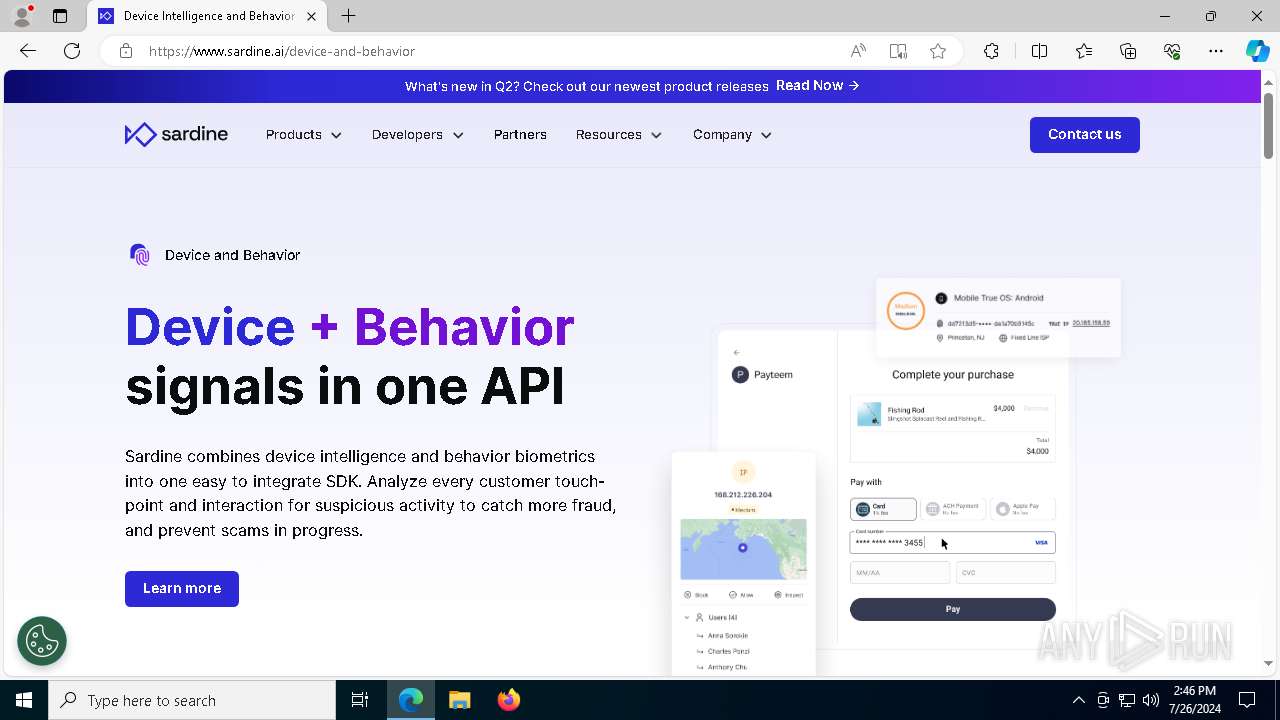View site information padlock icon
Viewport: 1280px width, 720px height.
(x=126, y=51)
